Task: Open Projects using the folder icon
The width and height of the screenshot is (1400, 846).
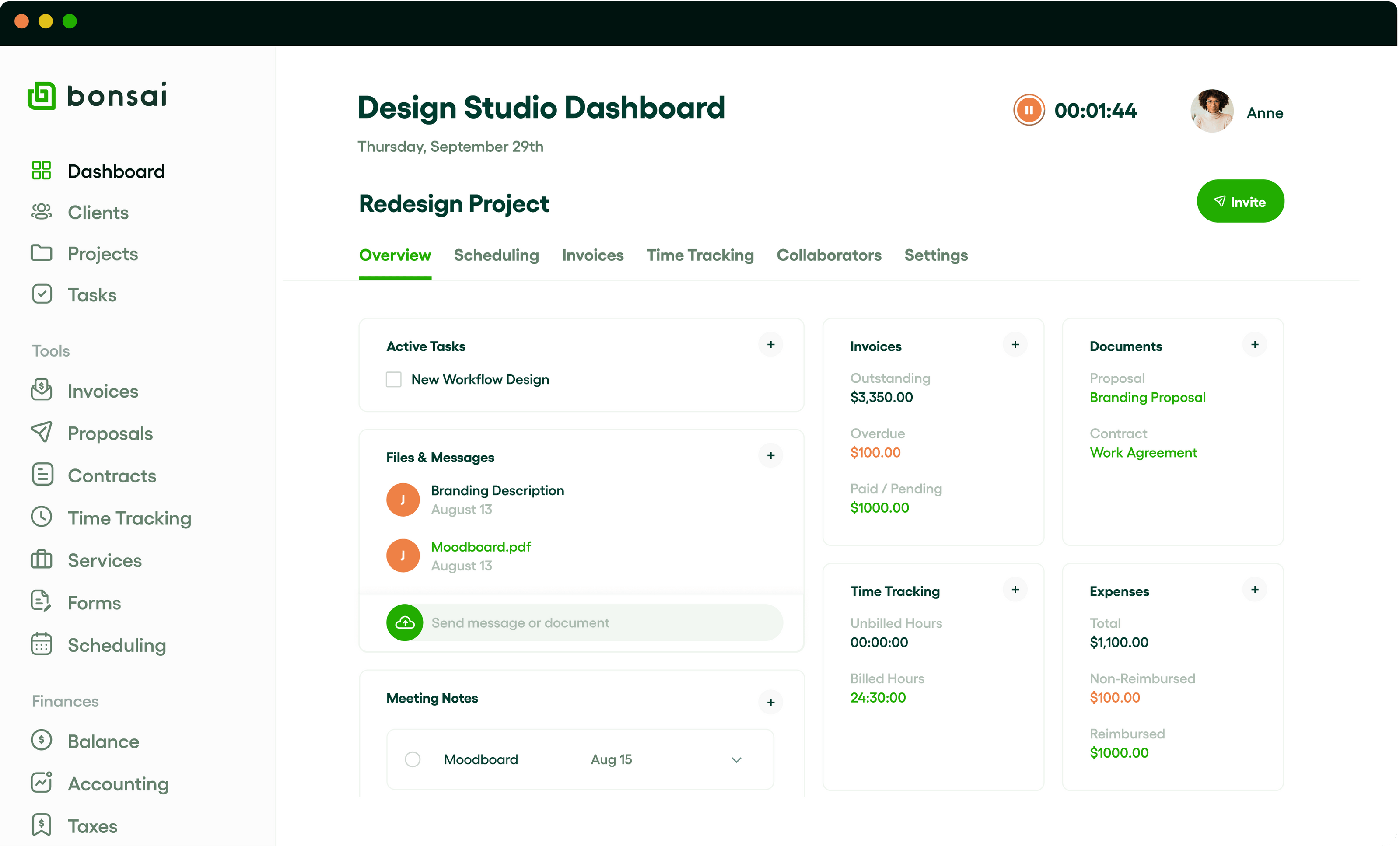Action: (x=42, y=253)
